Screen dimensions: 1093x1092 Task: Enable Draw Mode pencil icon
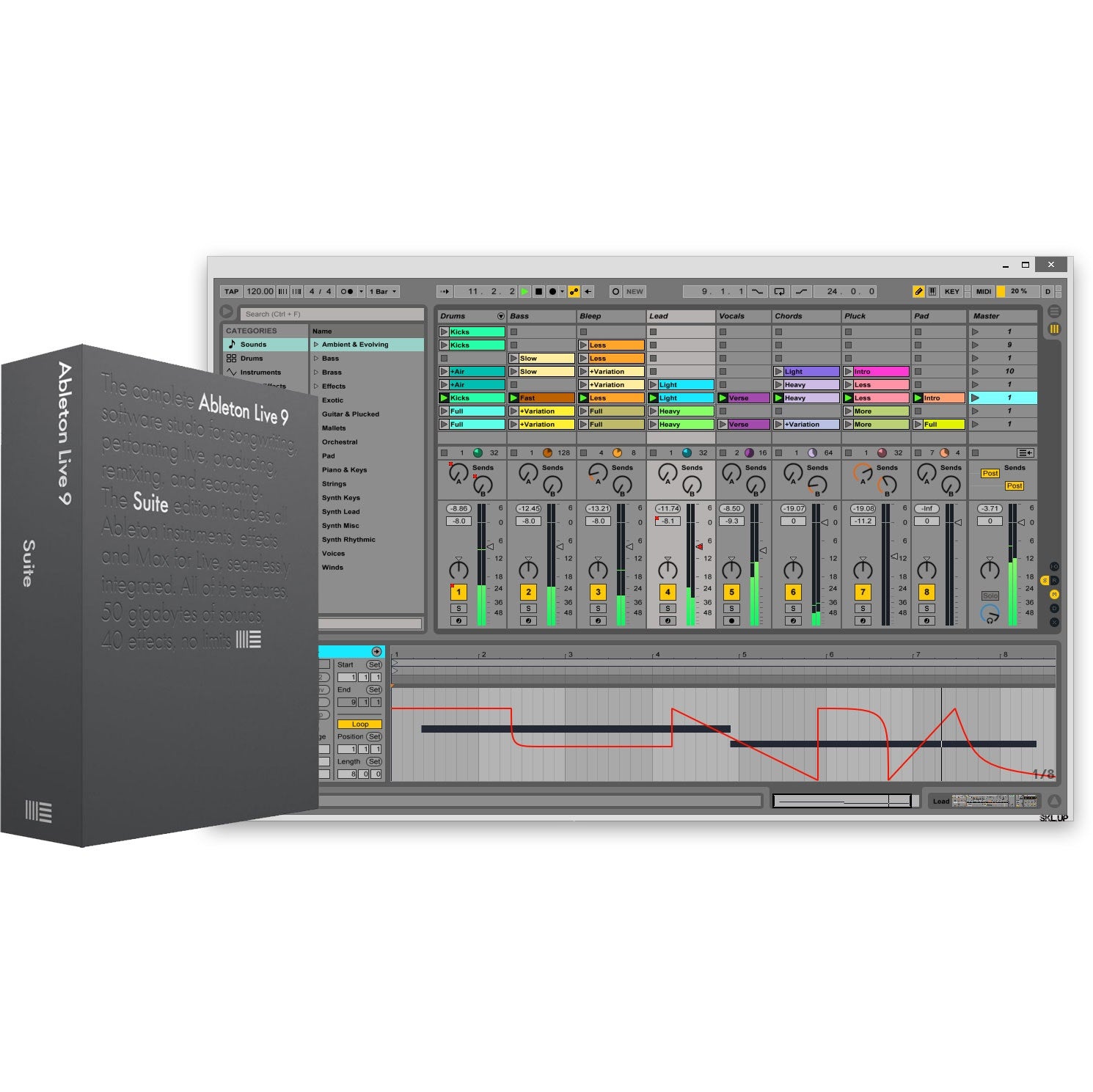[x=918, y=291]
